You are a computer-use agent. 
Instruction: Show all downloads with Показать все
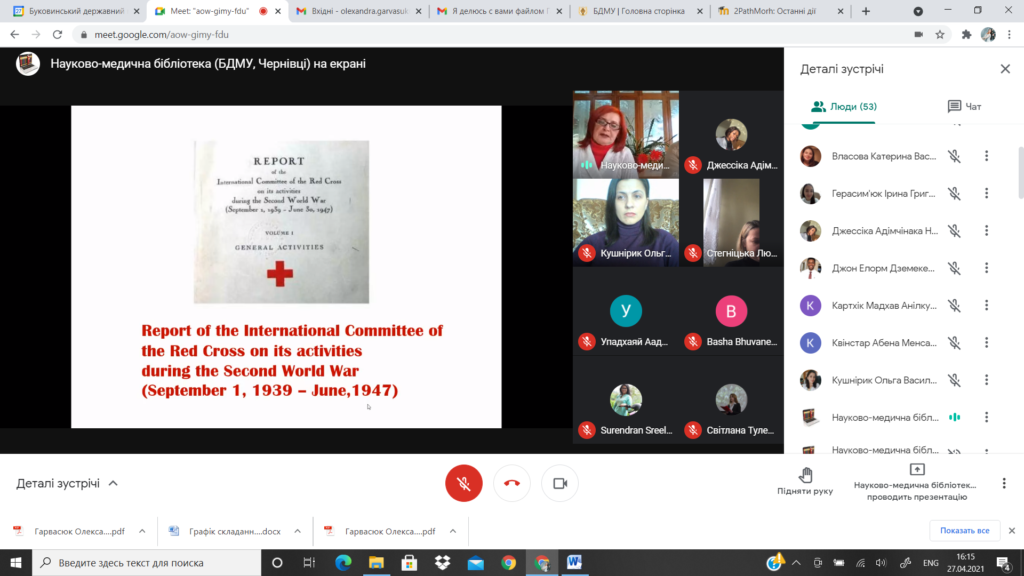coord(965,530)
